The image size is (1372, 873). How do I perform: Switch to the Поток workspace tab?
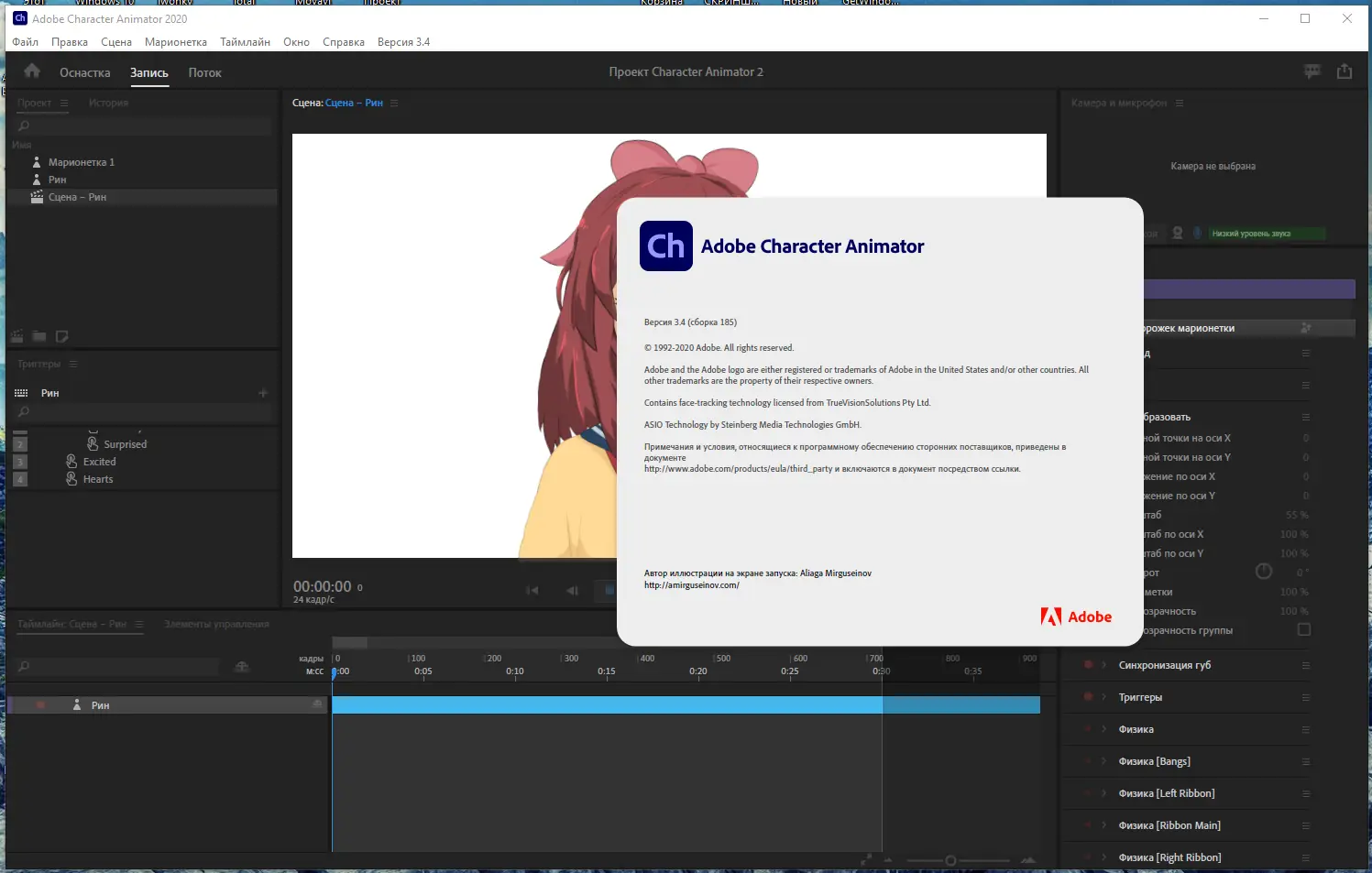(x=203, y=72)
